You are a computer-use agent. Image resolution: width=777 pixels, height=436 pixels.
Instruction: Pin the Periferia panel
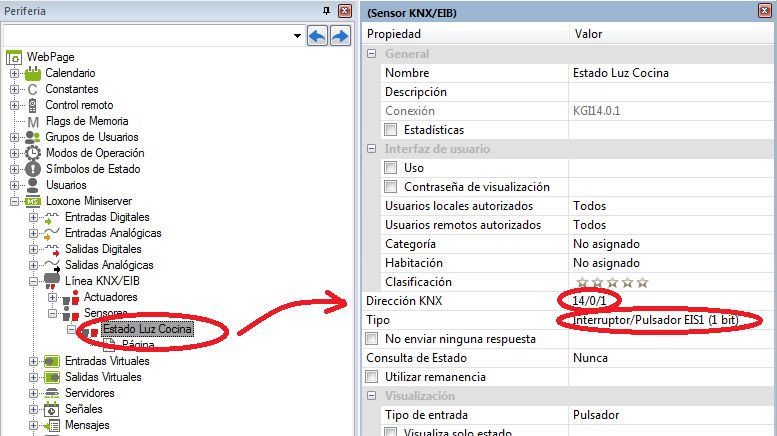327,10
